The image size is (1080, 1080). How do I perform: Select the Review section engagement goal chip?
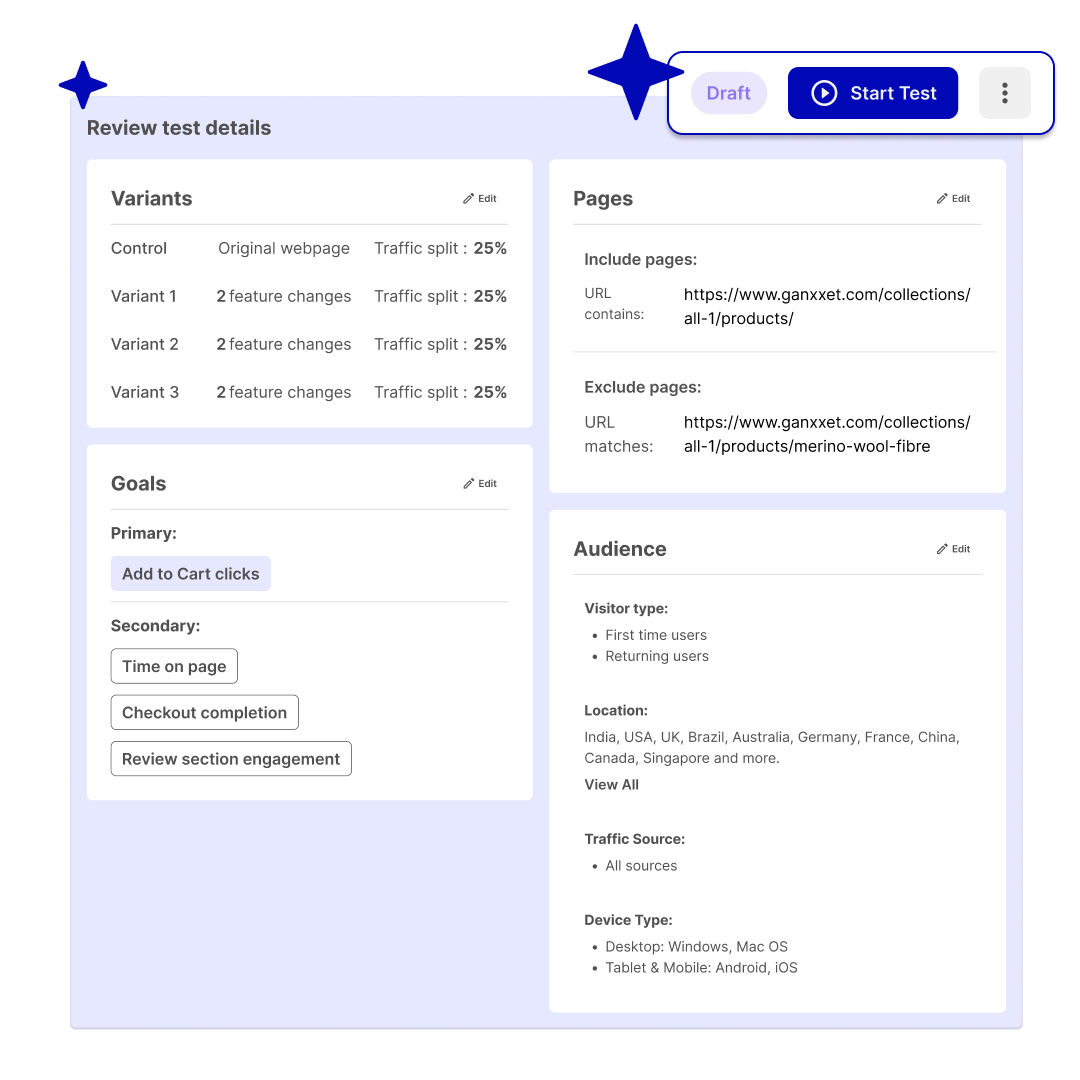tap(231, 758)
